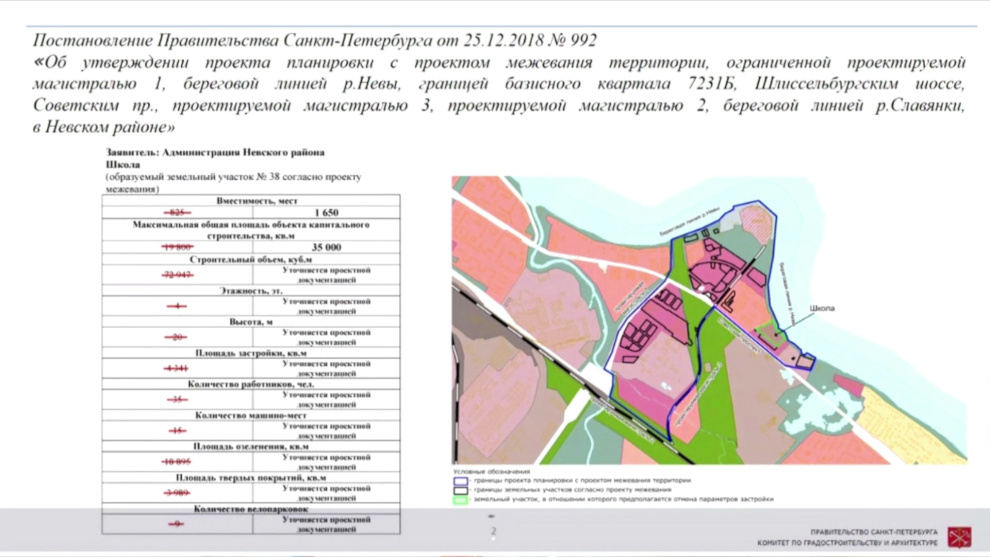Click the resolution title 'Постановление Правительства Санкт-Петербурга'

click(x=232, y=40)
